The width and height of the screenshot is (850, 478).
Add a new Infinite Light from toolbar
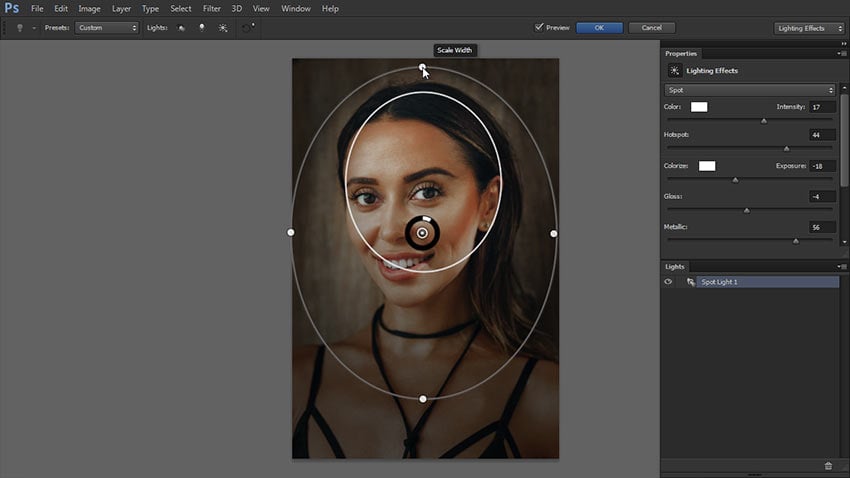(222, 28)
